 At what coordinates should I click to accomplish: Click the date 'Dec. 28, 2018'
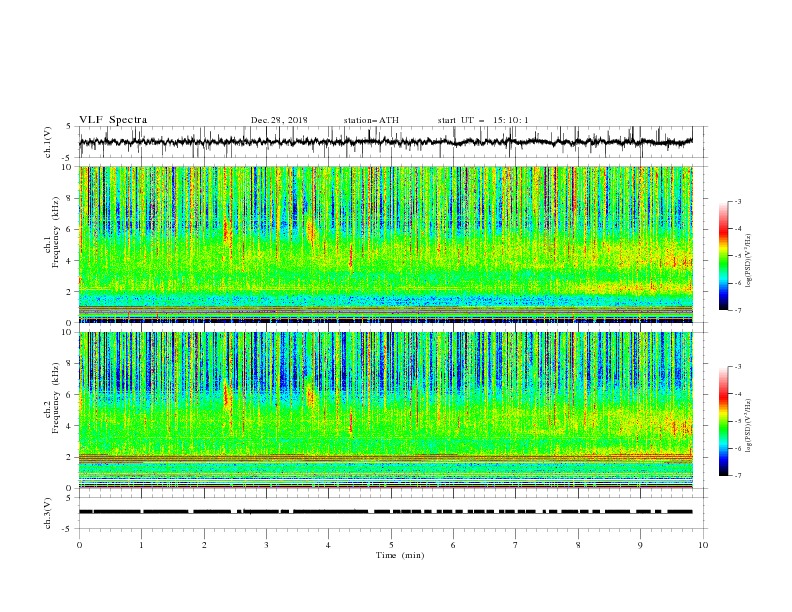point(279,120)
